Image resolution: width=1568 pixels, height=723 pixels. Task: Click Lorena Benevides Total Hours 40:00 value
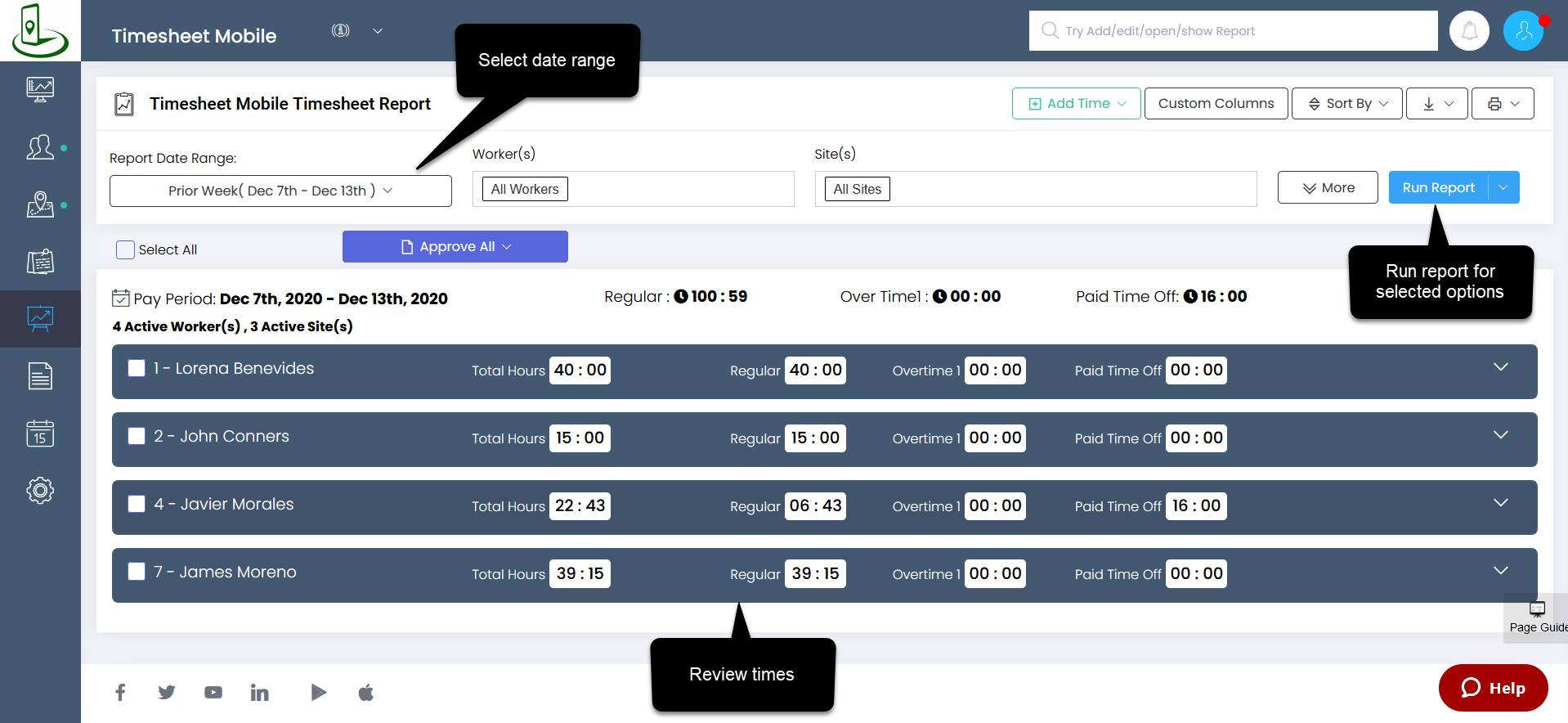580,370
